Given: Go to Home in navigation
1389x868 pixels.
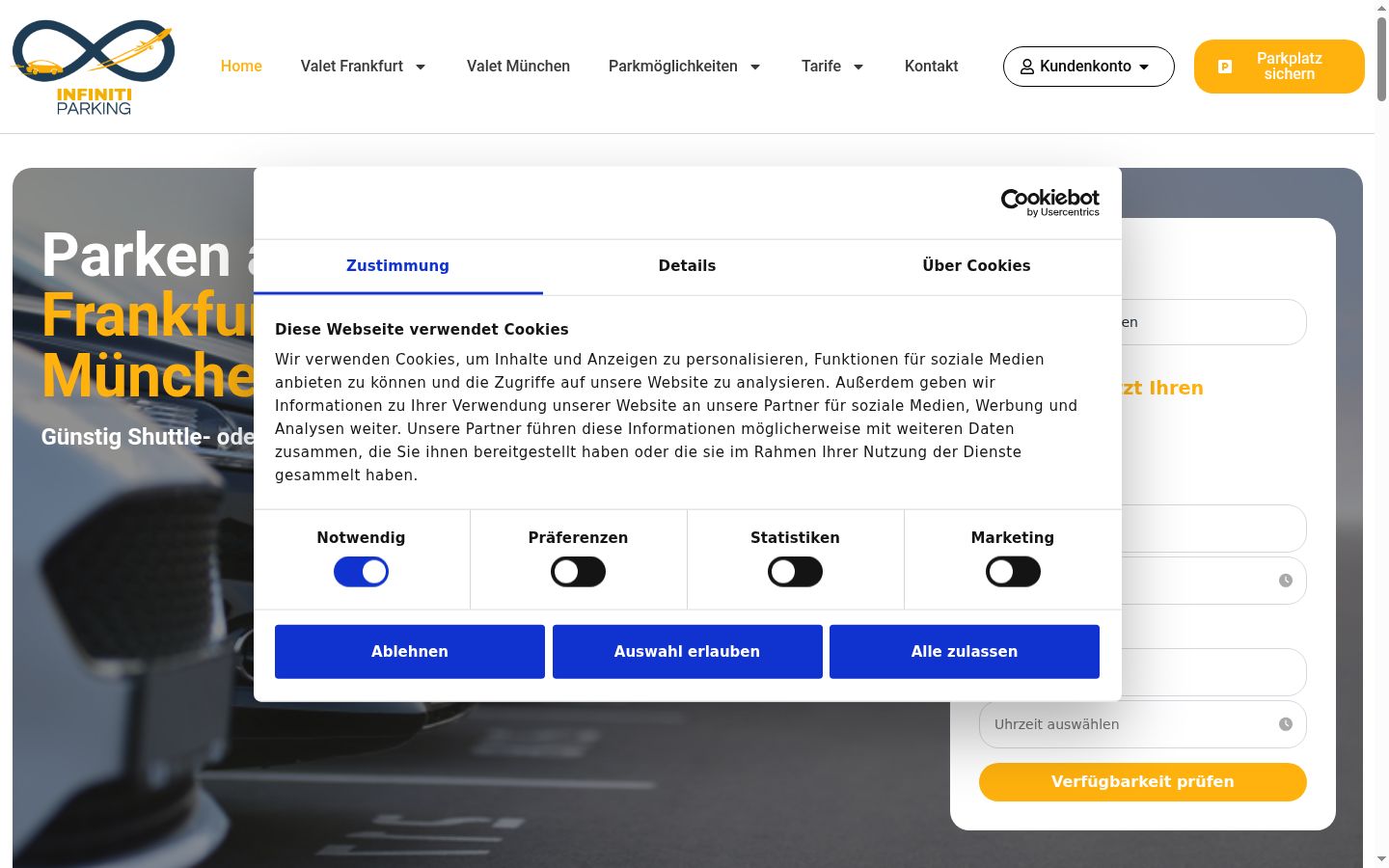Looking at the screenshot, I should 241,67.
